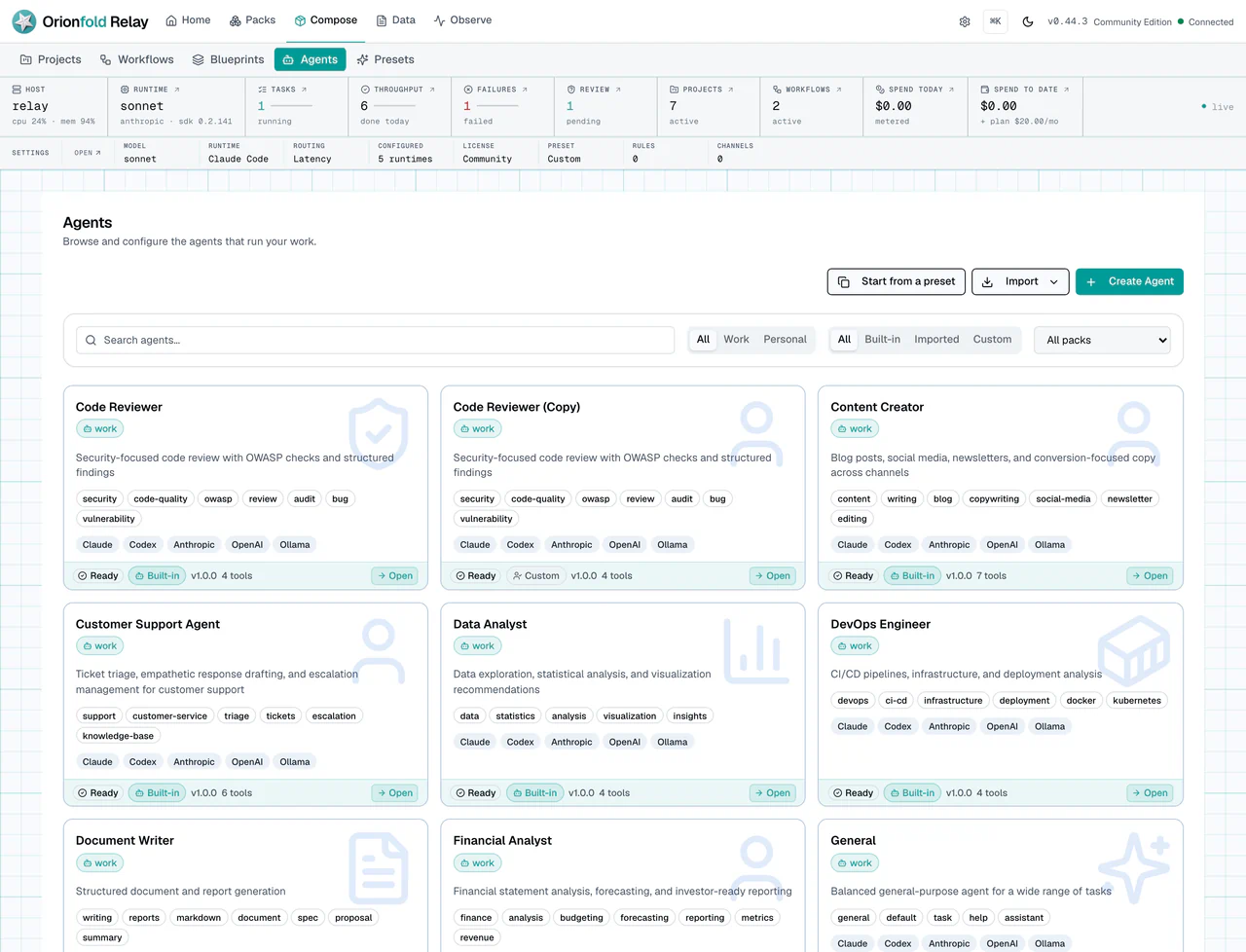Screen dimensions: 1246x952
Task: Open the Home navigation item
Action: point(188,20)
